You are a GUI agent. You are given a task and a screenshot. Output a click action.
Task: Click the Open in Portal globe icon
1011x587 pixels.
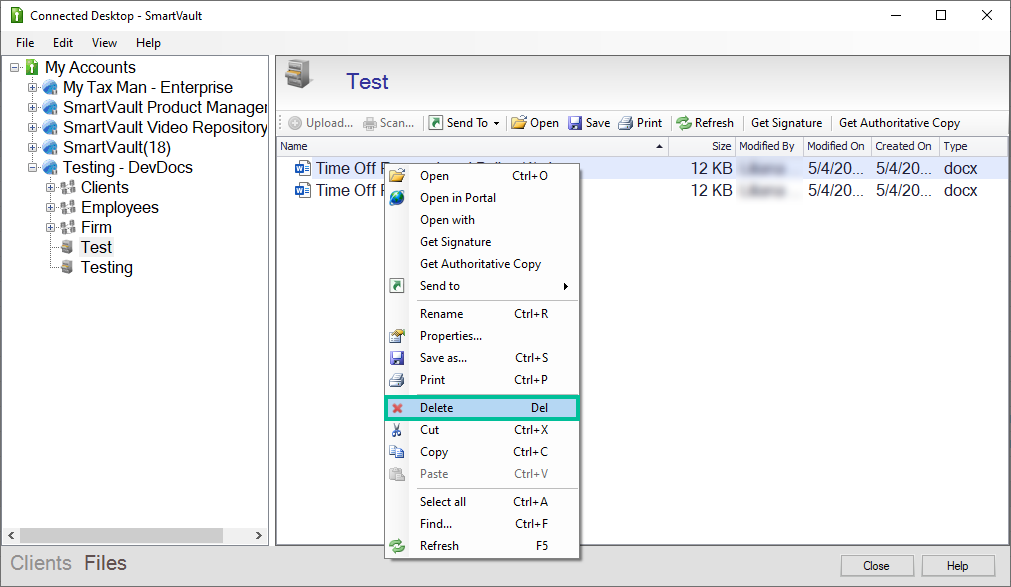(x=397, y=197)
